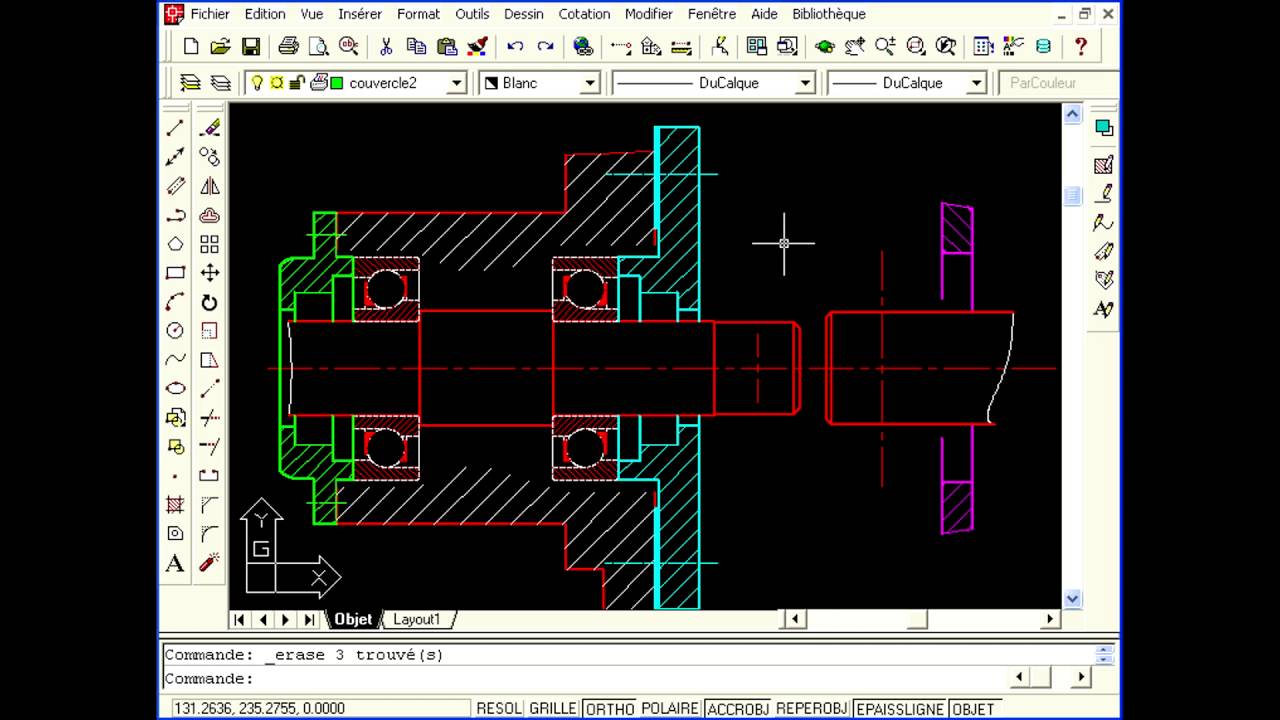Click the Cut (scissors) icon
Image resolution: width=1280 pixels, height=720 pixels.
point(386,46)
